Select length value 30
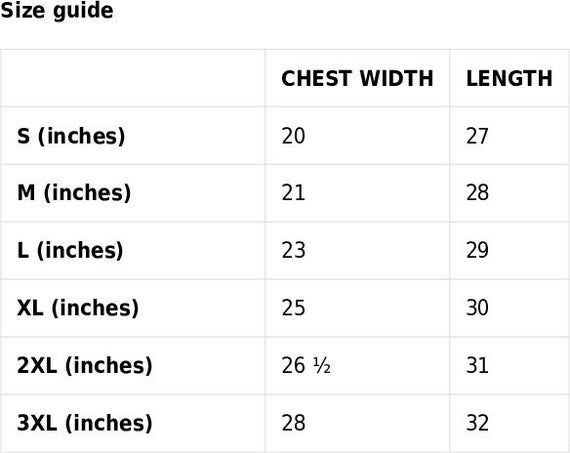The image size is (570, 453). [477, 308]
